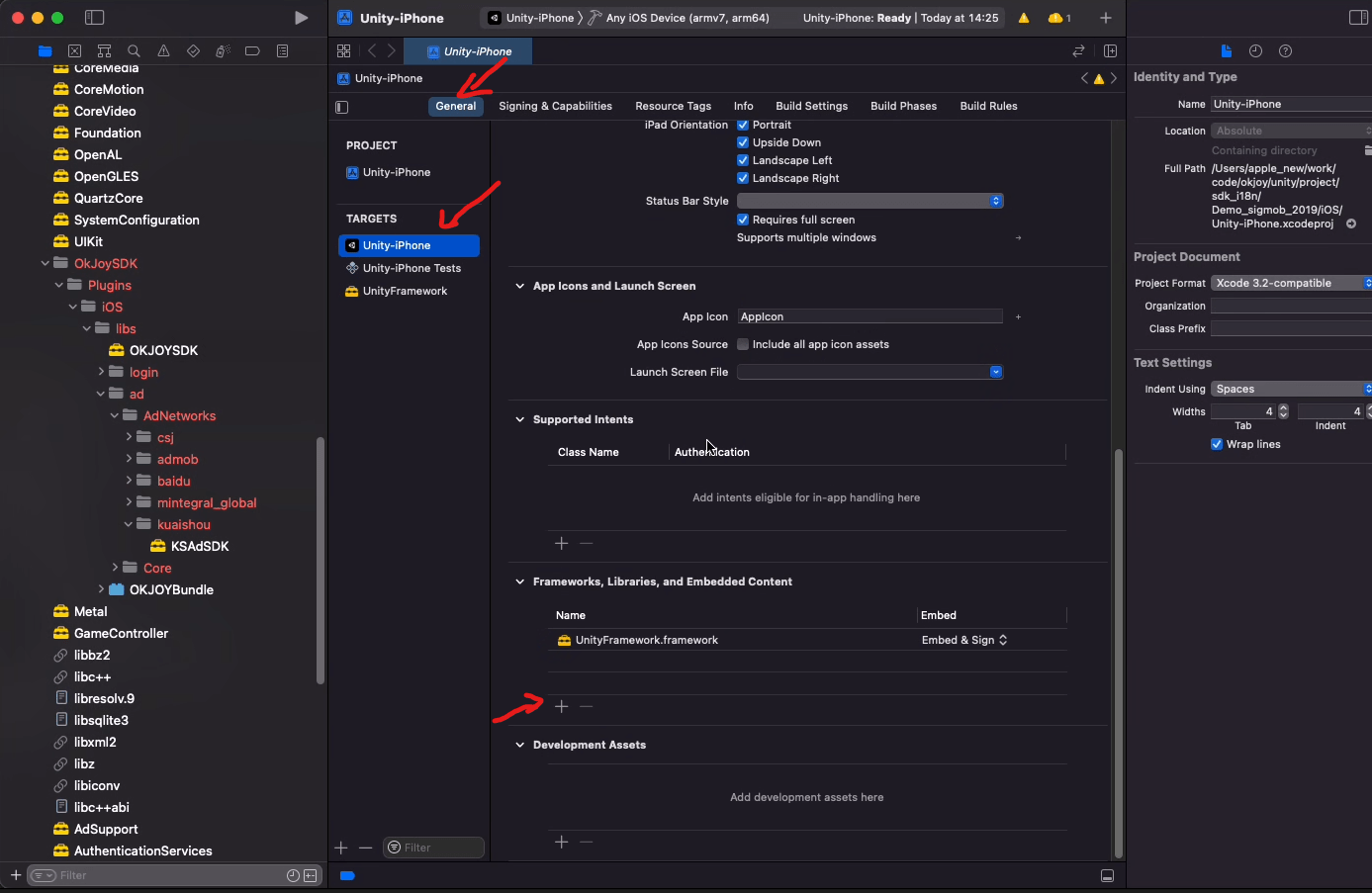Open the related items grid menu
This screenshot has height=893, width=1372.
343,51
